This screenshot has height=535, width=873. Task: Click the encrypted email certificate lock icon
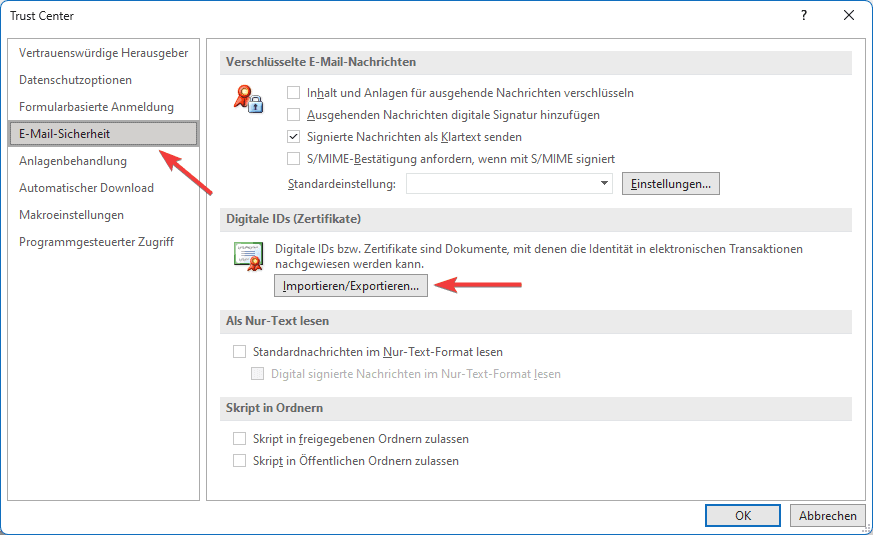coord(247,98)
